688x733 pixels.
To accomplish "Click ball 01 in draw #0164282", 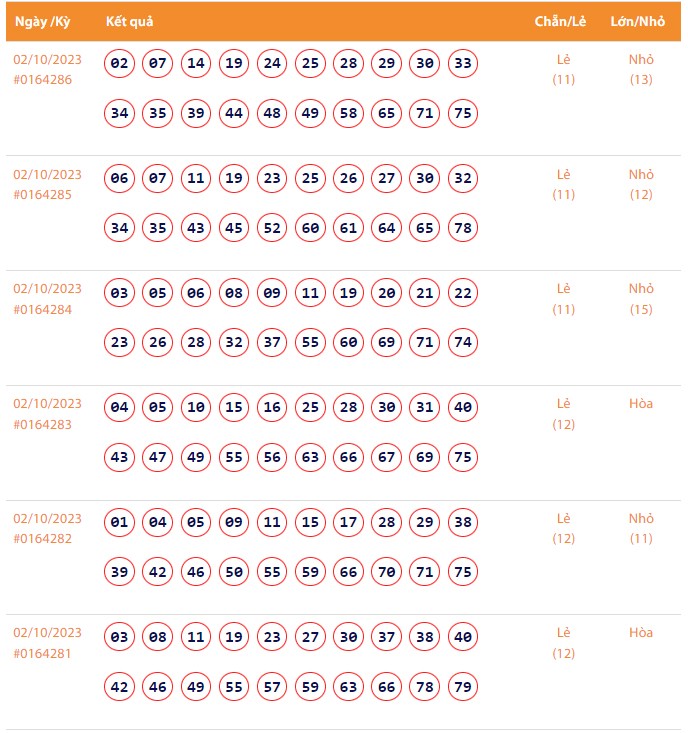I will click(x=120, y=522).
